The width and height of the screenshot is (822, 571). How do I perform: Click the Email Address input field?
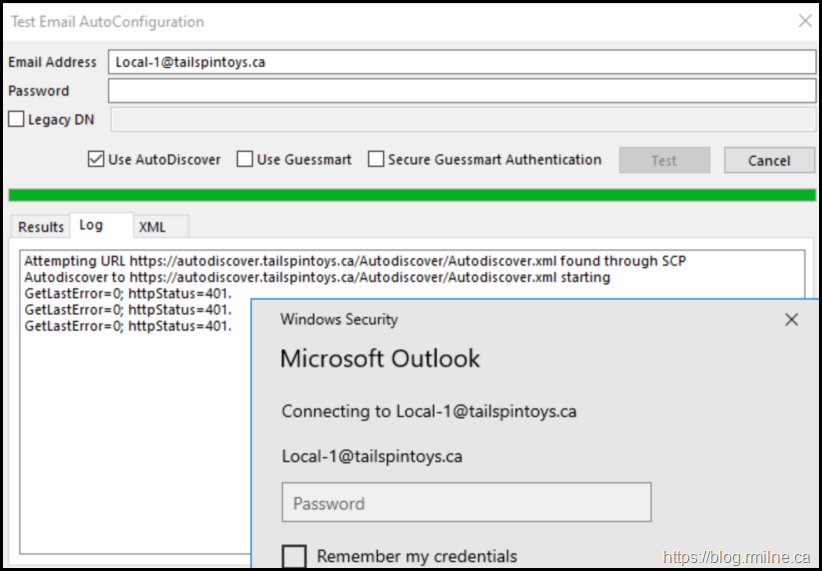point(462,62)
